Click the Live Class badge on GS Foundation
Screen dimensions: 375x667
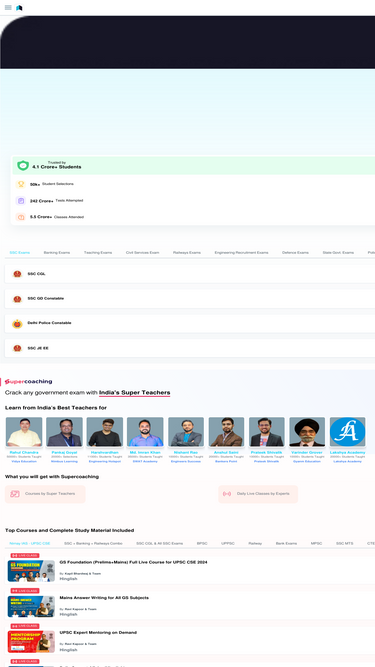[x=25, y=556]
